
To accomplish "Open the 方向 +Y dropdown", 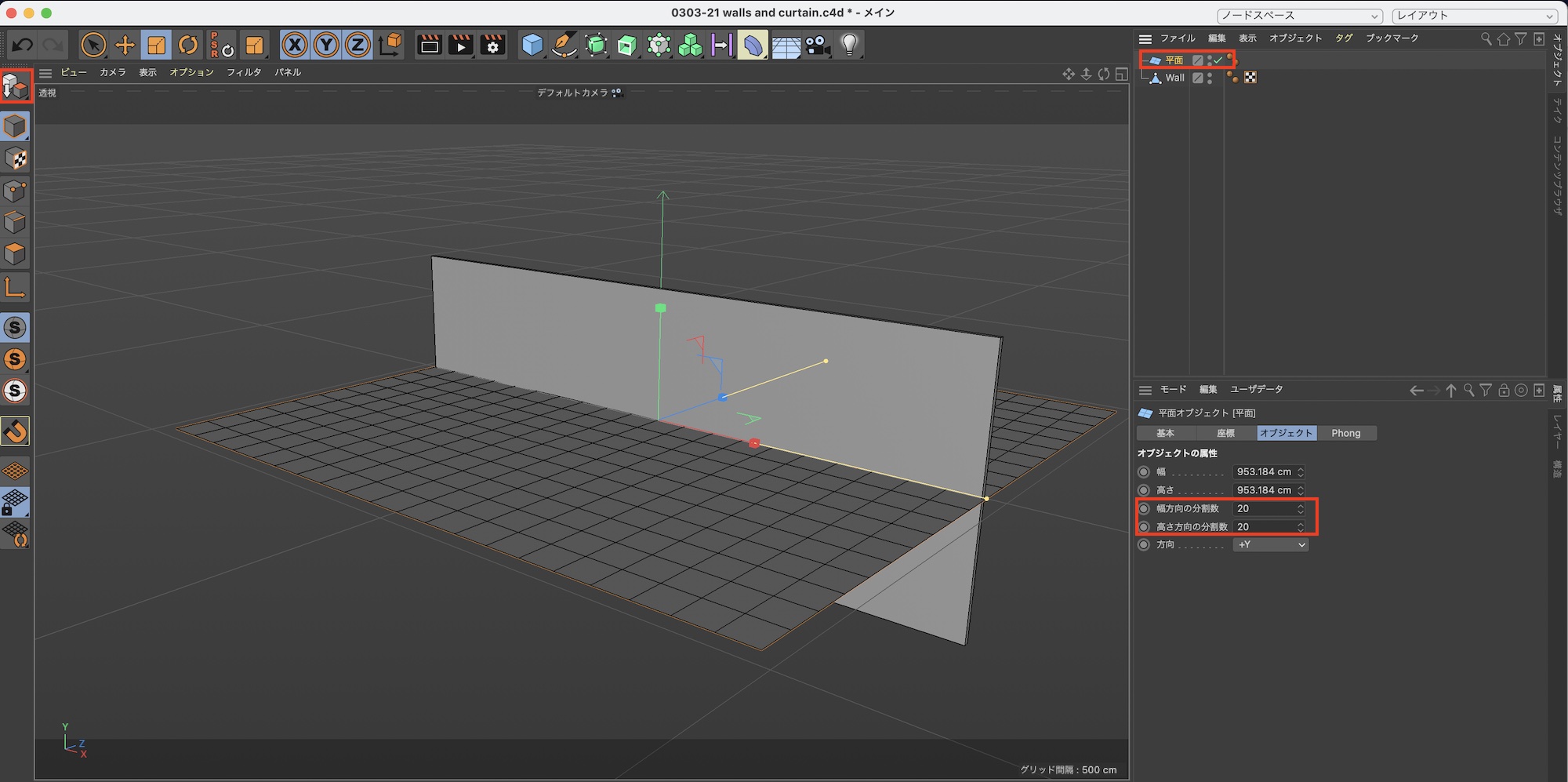I will 1271,545.
